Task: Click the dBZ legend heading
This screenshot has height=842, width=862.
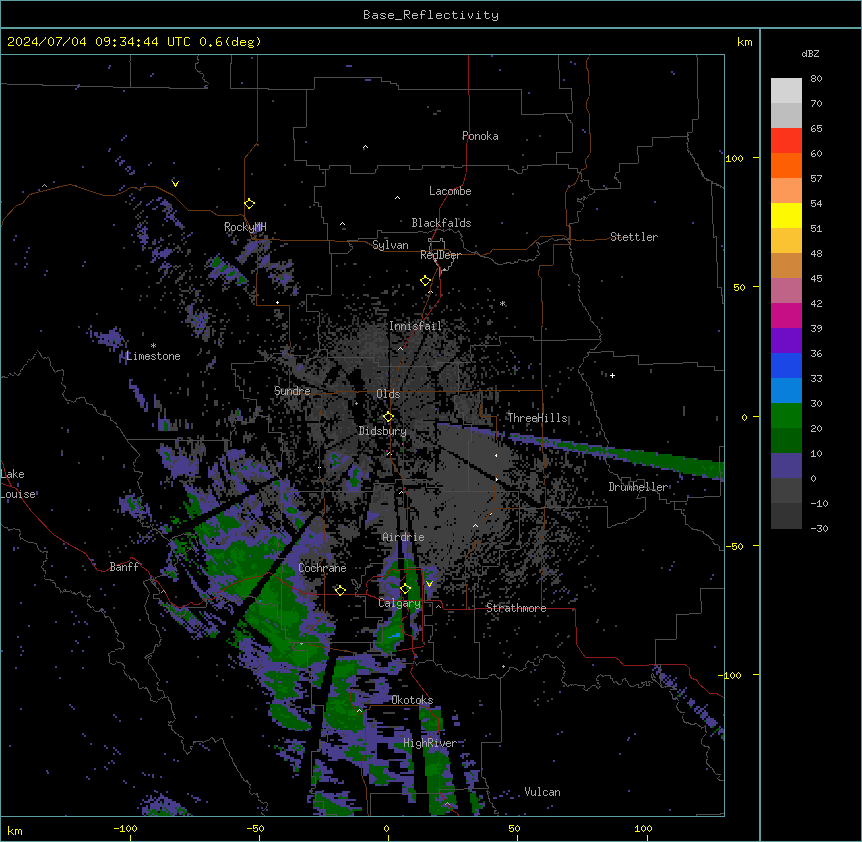Action: (810, 53)
